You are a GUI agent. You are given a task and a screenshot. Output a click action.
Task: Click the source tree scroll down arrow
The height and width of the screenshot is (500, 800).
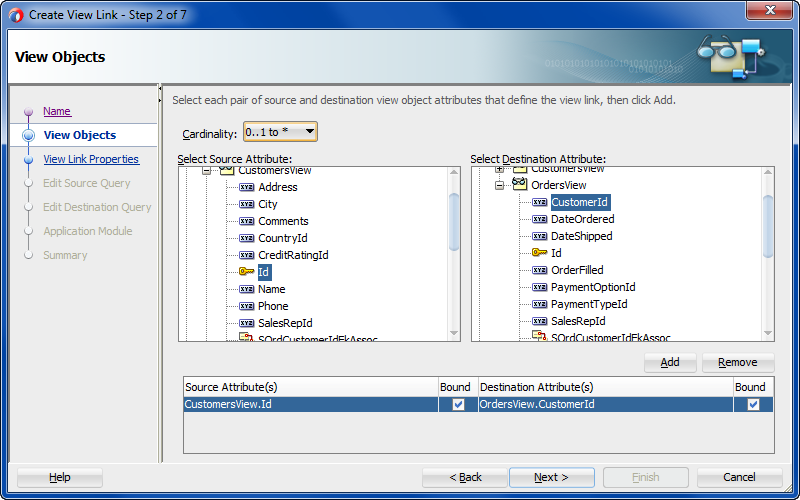click(x=454, y=334)
